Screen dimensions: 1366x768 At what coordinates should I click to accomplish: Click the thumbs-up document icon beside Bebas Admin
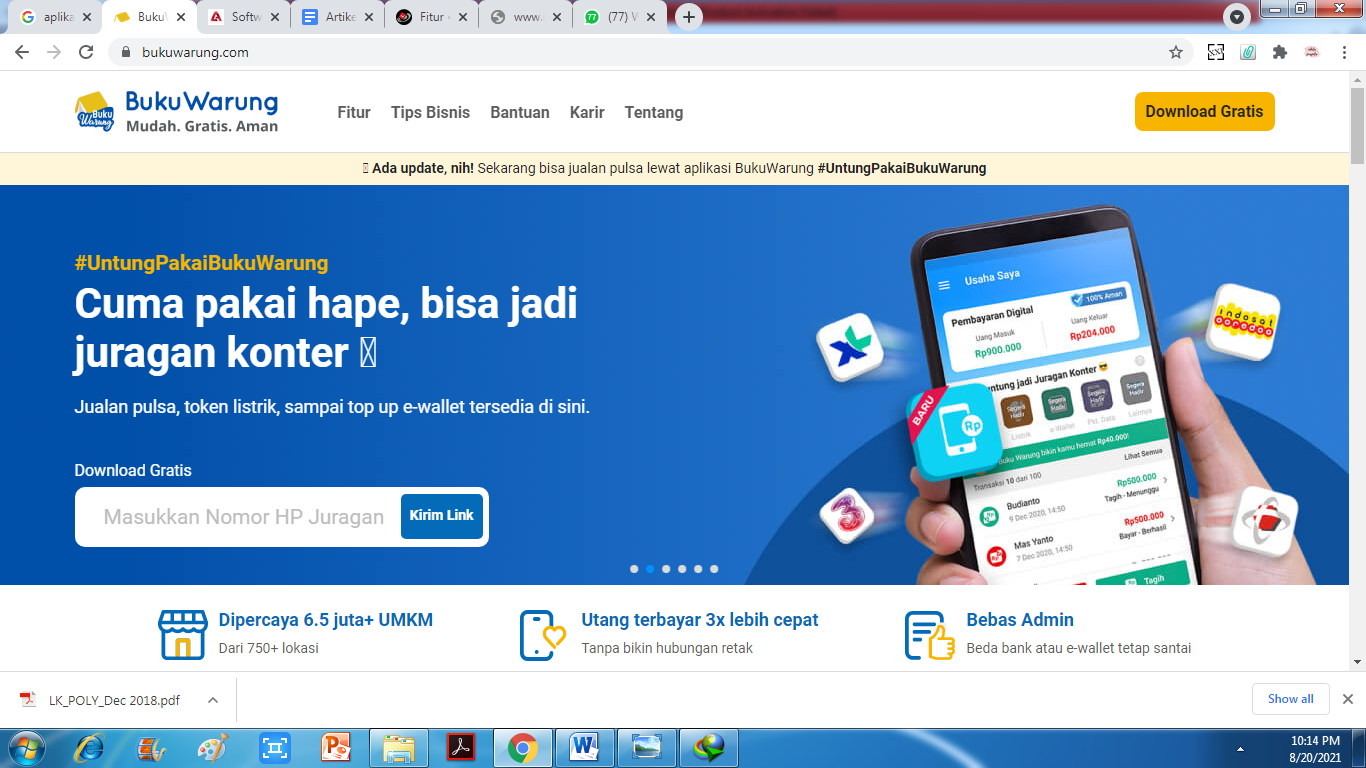pyautogui.click(x=930, y=635)
